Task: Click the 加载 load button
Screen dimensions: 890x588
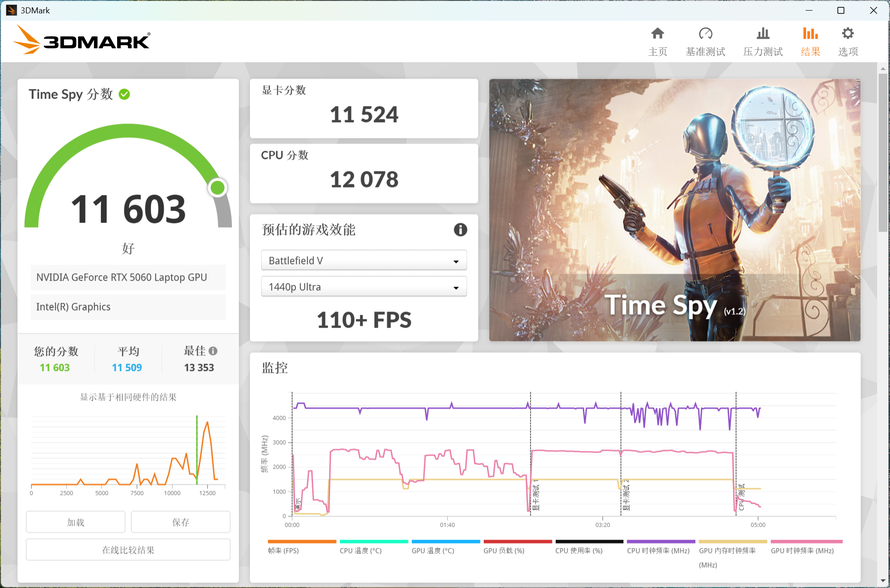Action: (75, 522)
